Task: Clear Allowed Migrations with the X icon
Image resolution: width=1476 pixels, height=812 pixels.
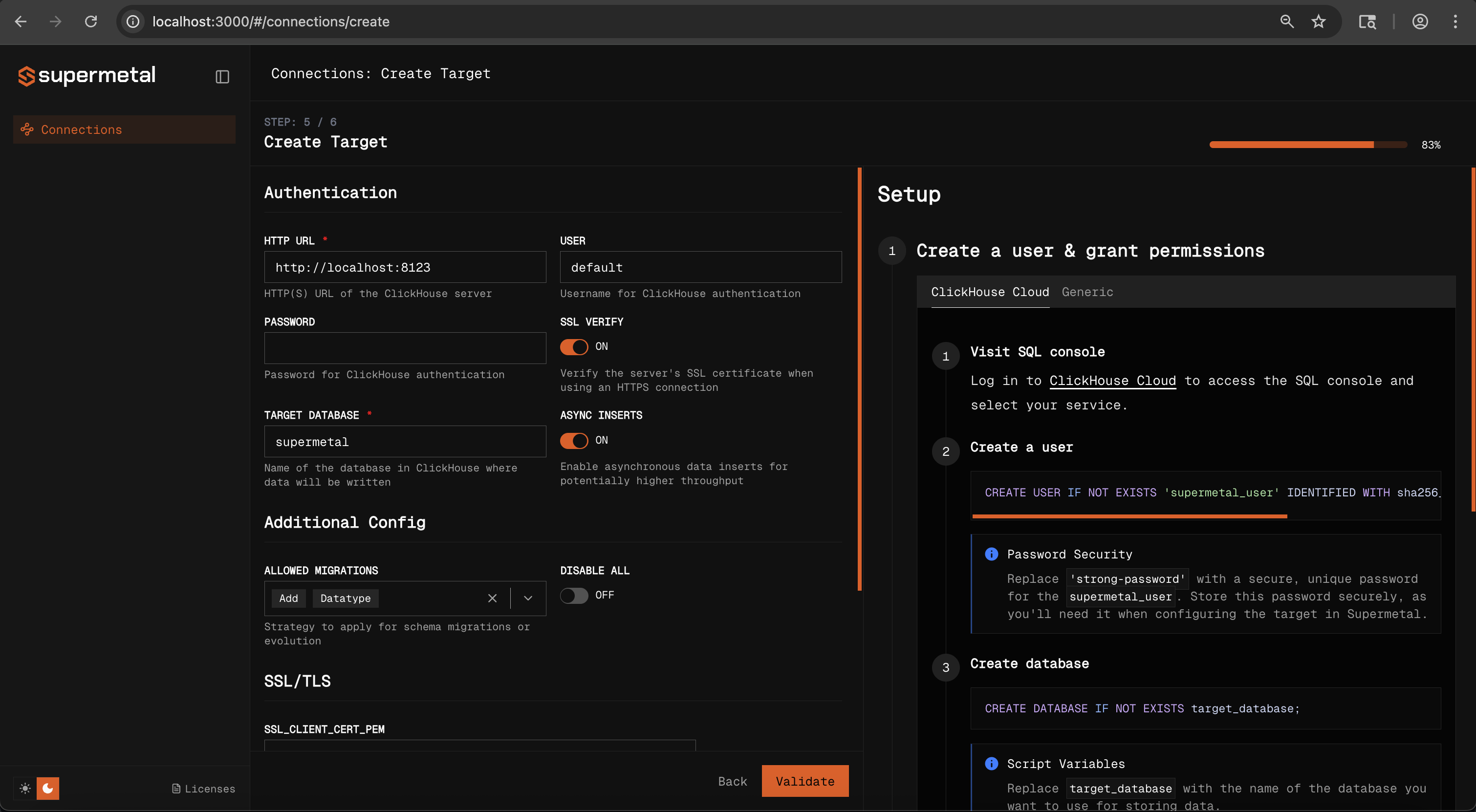Action: click(492, 598)
